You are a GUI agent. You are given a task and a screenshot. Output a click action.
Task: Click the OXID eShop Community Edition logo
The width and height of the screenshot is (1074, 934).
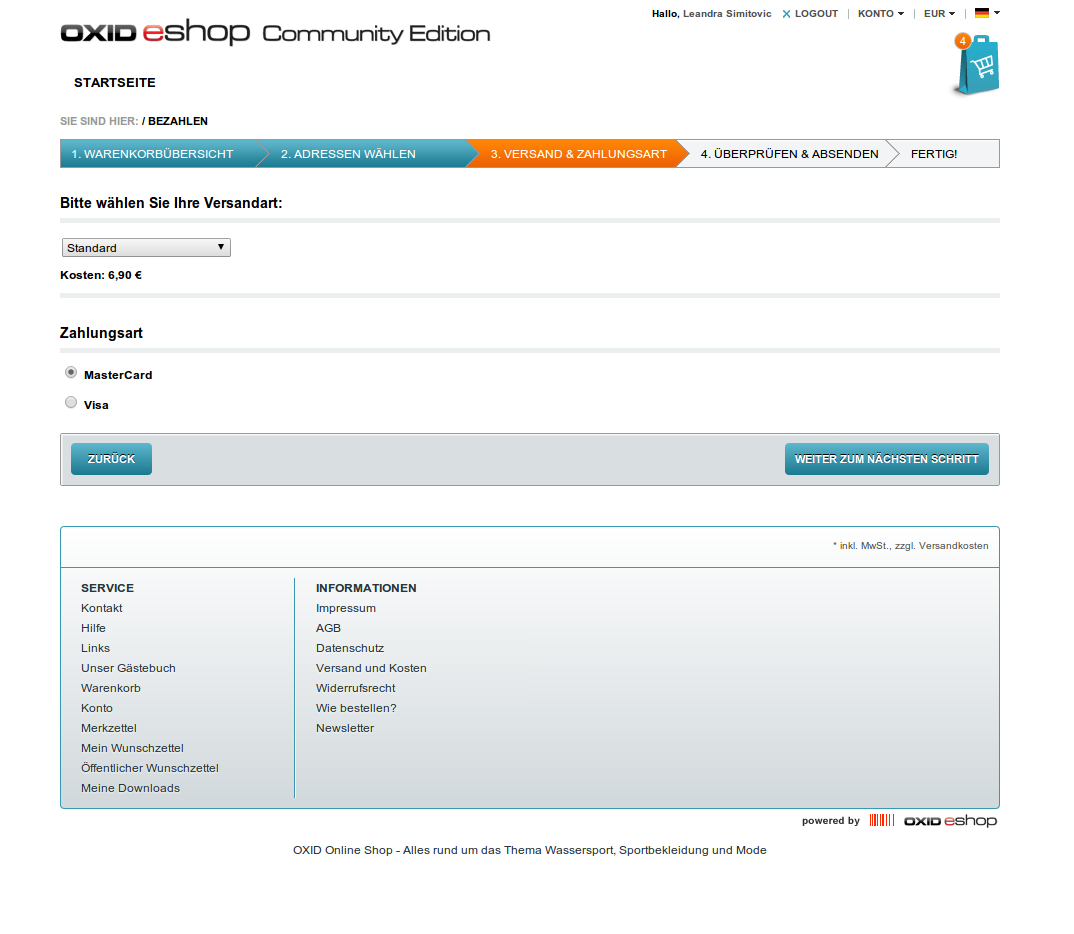(x=275, y=32)
